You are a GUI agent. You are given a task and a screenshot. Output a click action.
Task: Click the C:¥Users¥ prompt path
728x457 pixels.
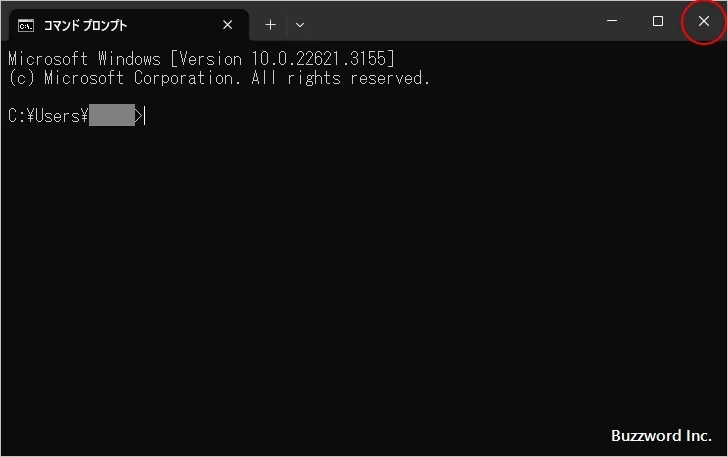(x=48, y=116)
